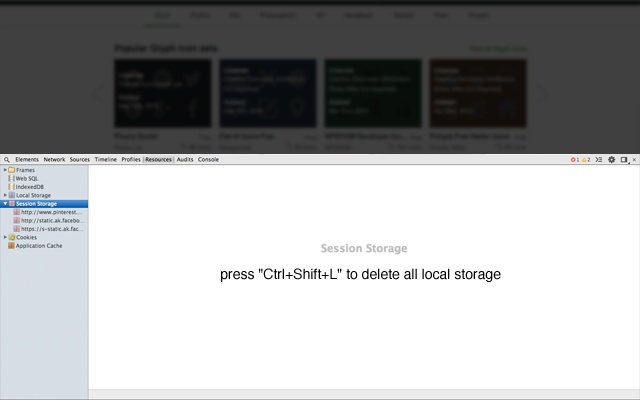Click the yellow warning count indicator

coord(586,160)
